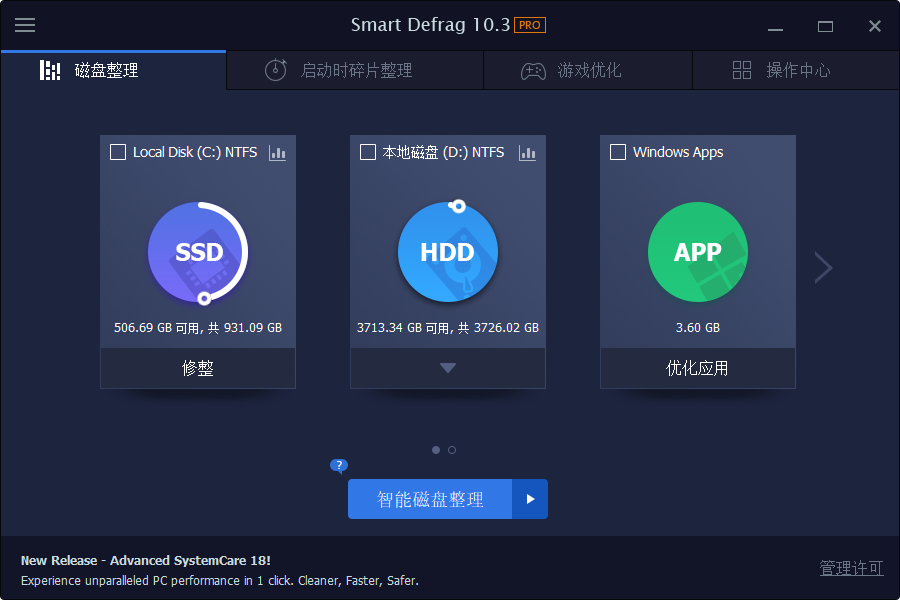The width and height of the screenshot is (900, 600).
Task: Click the 本地磁盘 (D:) NTFS label
Action: coord(443,152)
